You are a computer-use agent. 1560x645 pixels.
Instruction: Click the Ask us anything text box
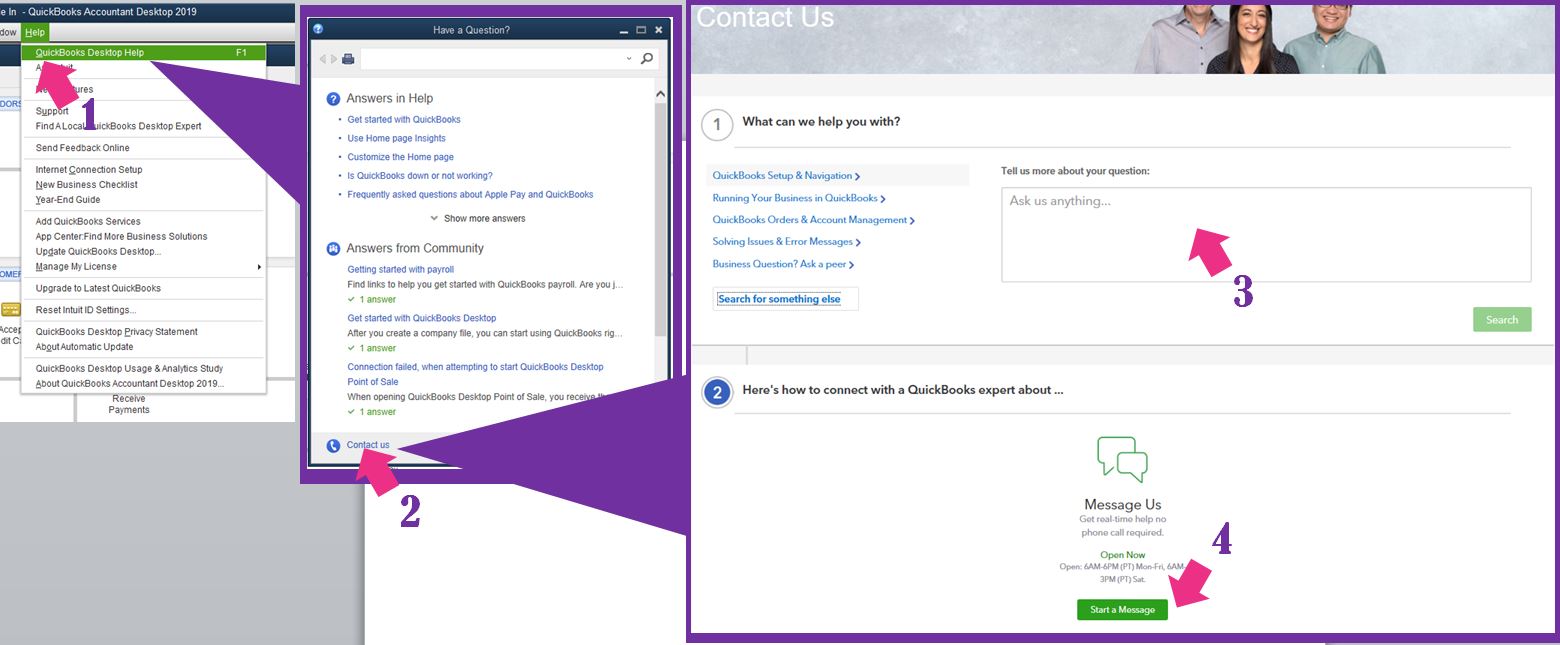point(1266,235)
